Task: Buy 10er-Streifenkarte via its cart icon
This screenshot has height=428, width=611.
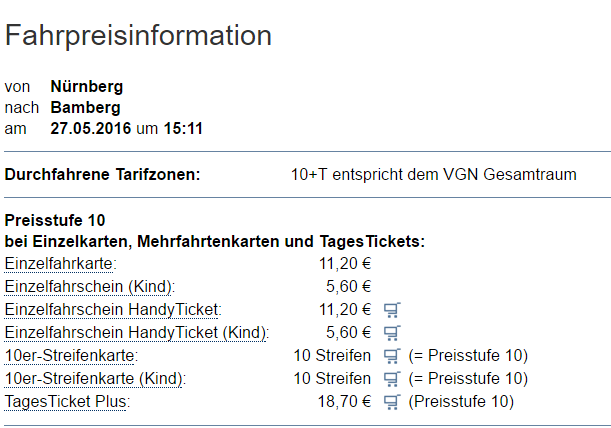Action: point(392,356)
